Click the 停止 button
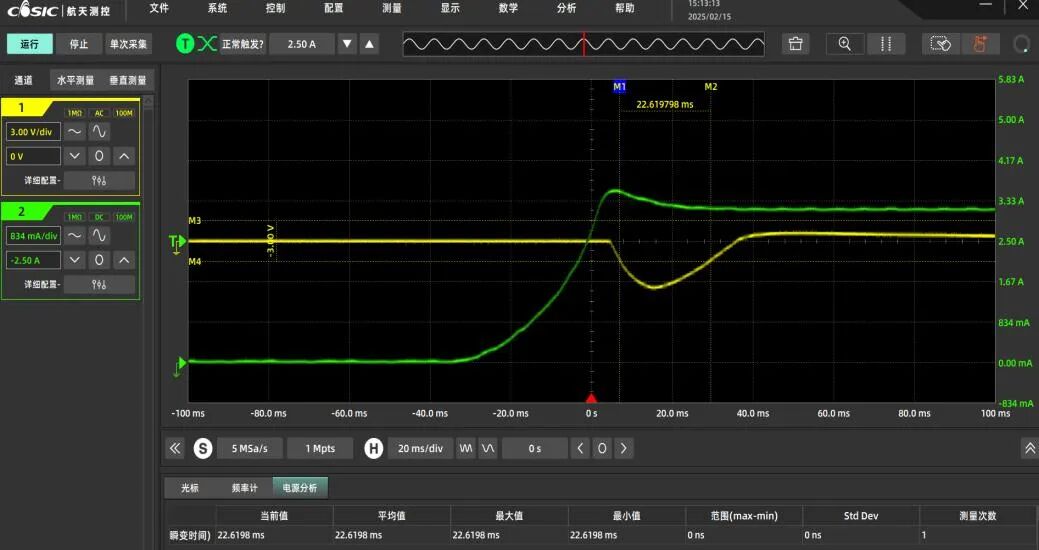The height and width of the screenshot is (550, 1039). point(79,44)
